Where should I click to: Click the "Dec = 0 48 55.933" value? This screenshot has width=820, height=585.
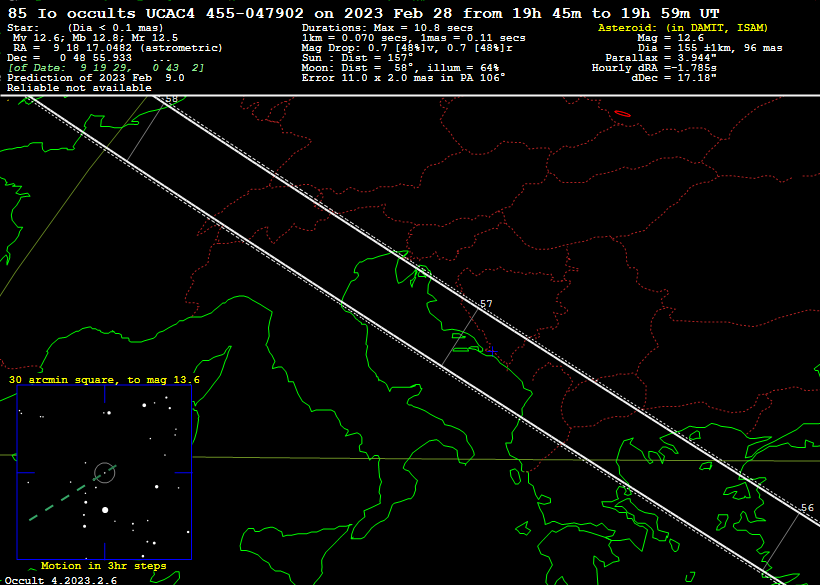(70, 58)
